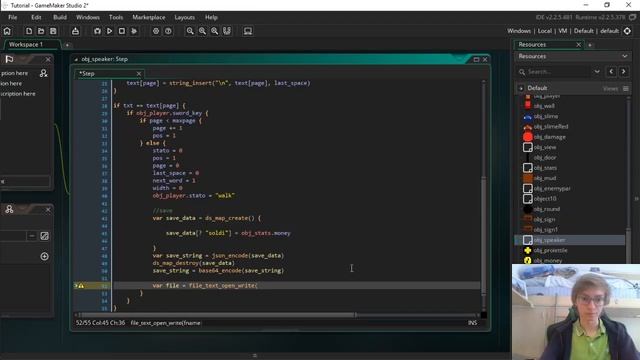
Task: Click the Create Executable toolbar icon
Action: 75,31
